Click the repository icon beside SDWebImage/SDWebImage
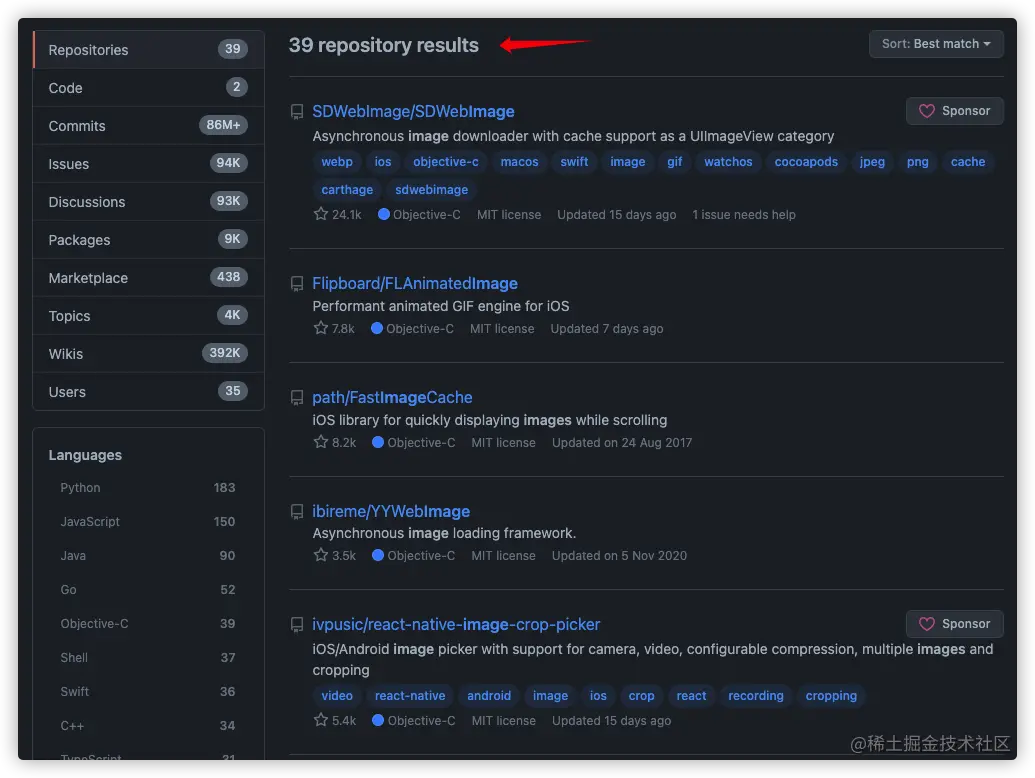 (x=297, y=112)
